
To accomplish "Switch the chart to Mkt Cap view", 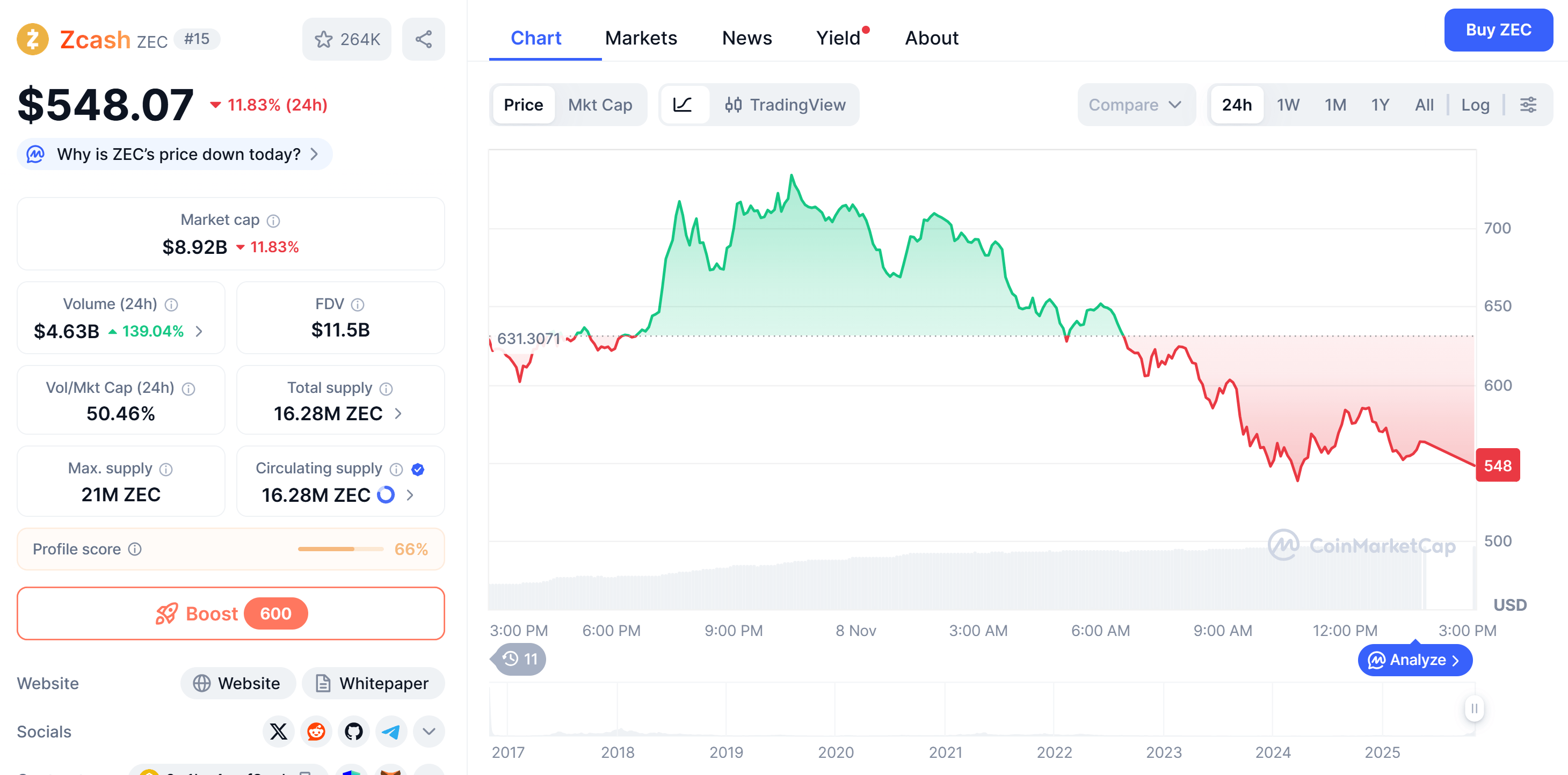I will coord(600,105).
